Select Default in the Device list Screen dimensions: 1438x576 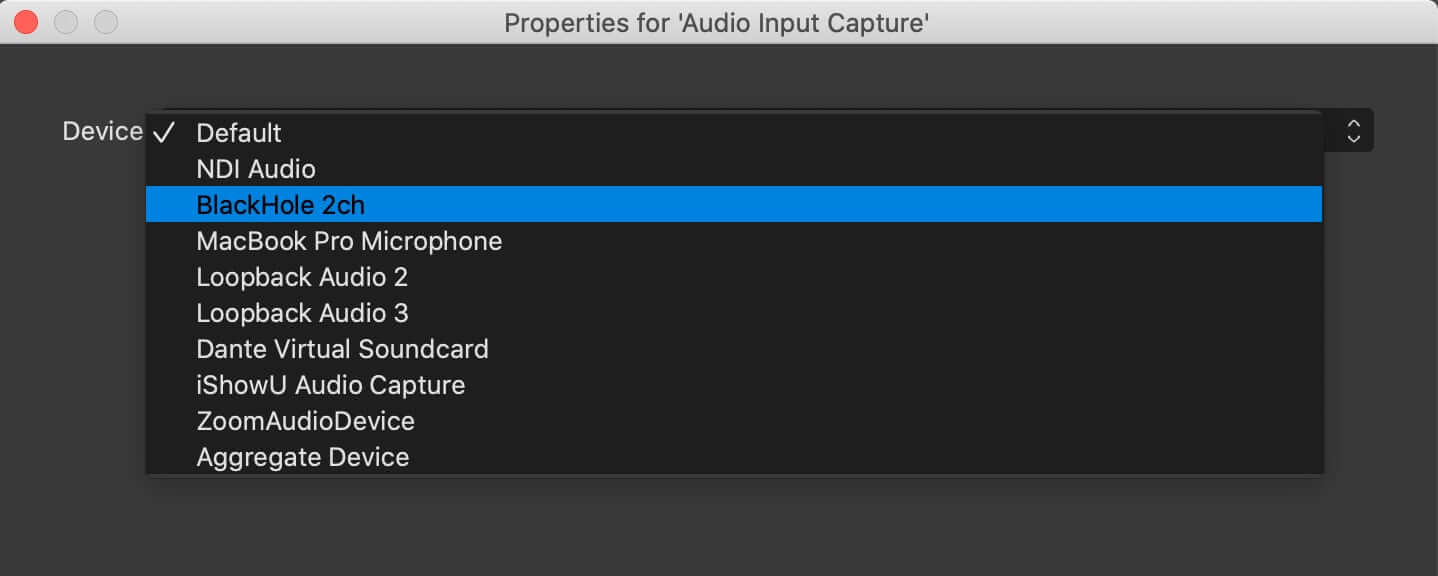[734, 133]
